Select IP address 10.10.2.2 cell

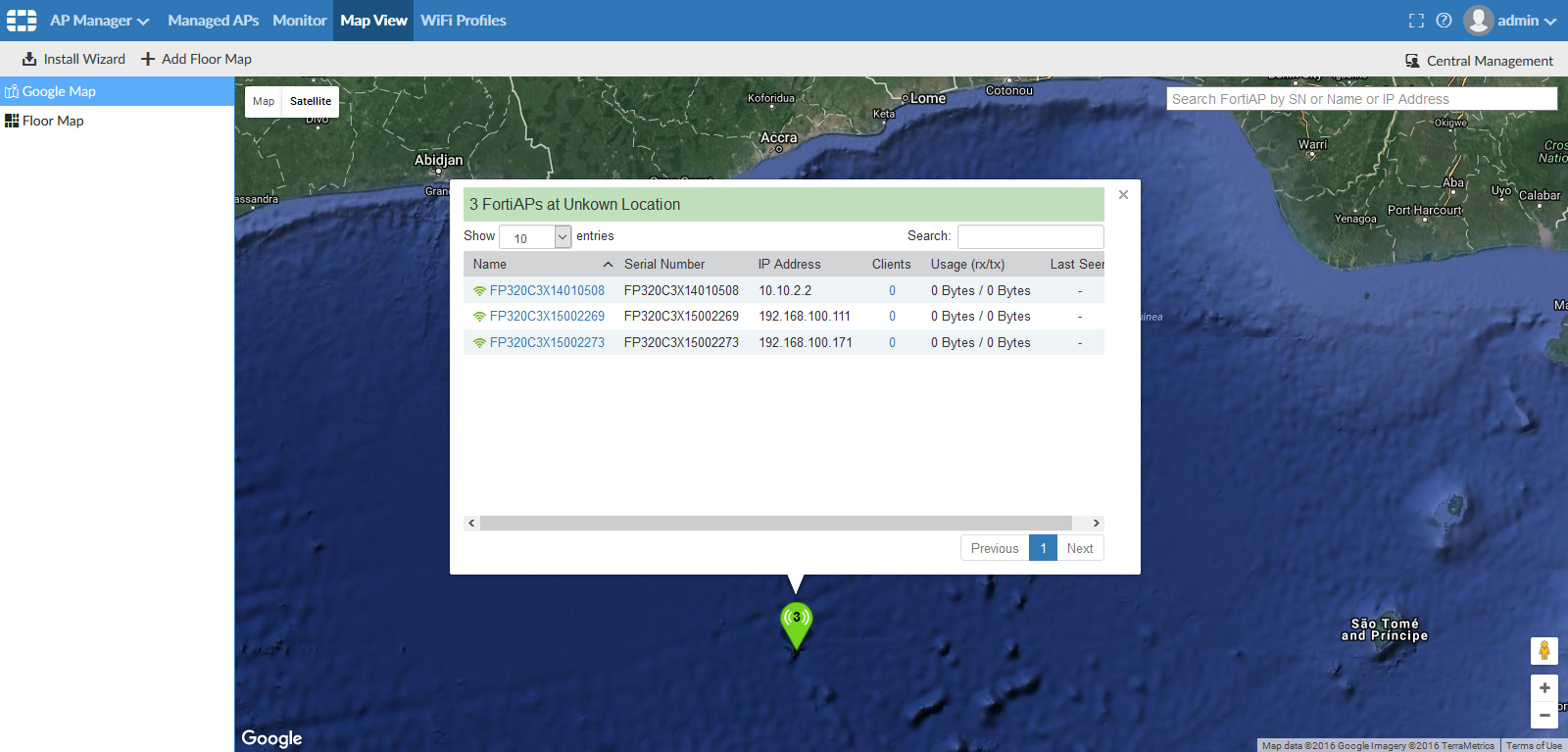785,290
